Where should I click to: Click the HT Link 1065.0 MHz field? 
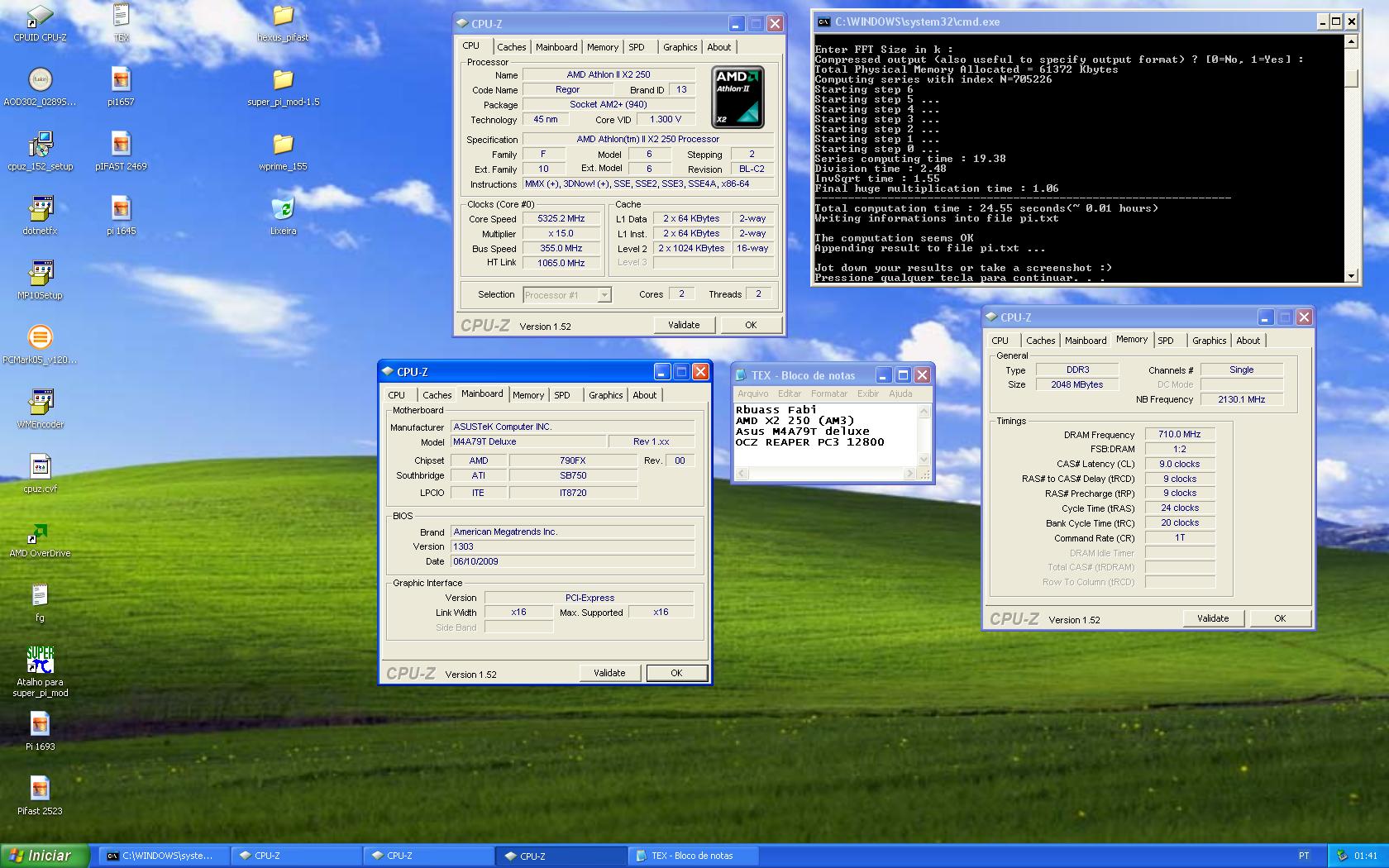click(x=561, y=263)
